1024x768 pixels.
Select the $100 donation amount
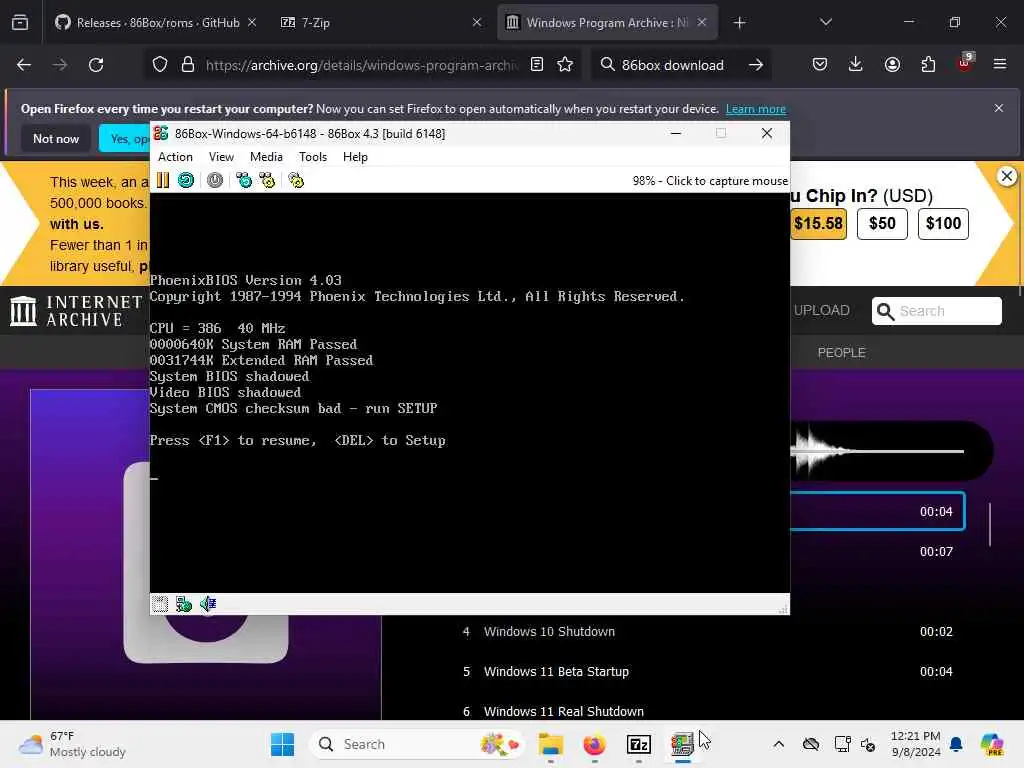(943, 223)
